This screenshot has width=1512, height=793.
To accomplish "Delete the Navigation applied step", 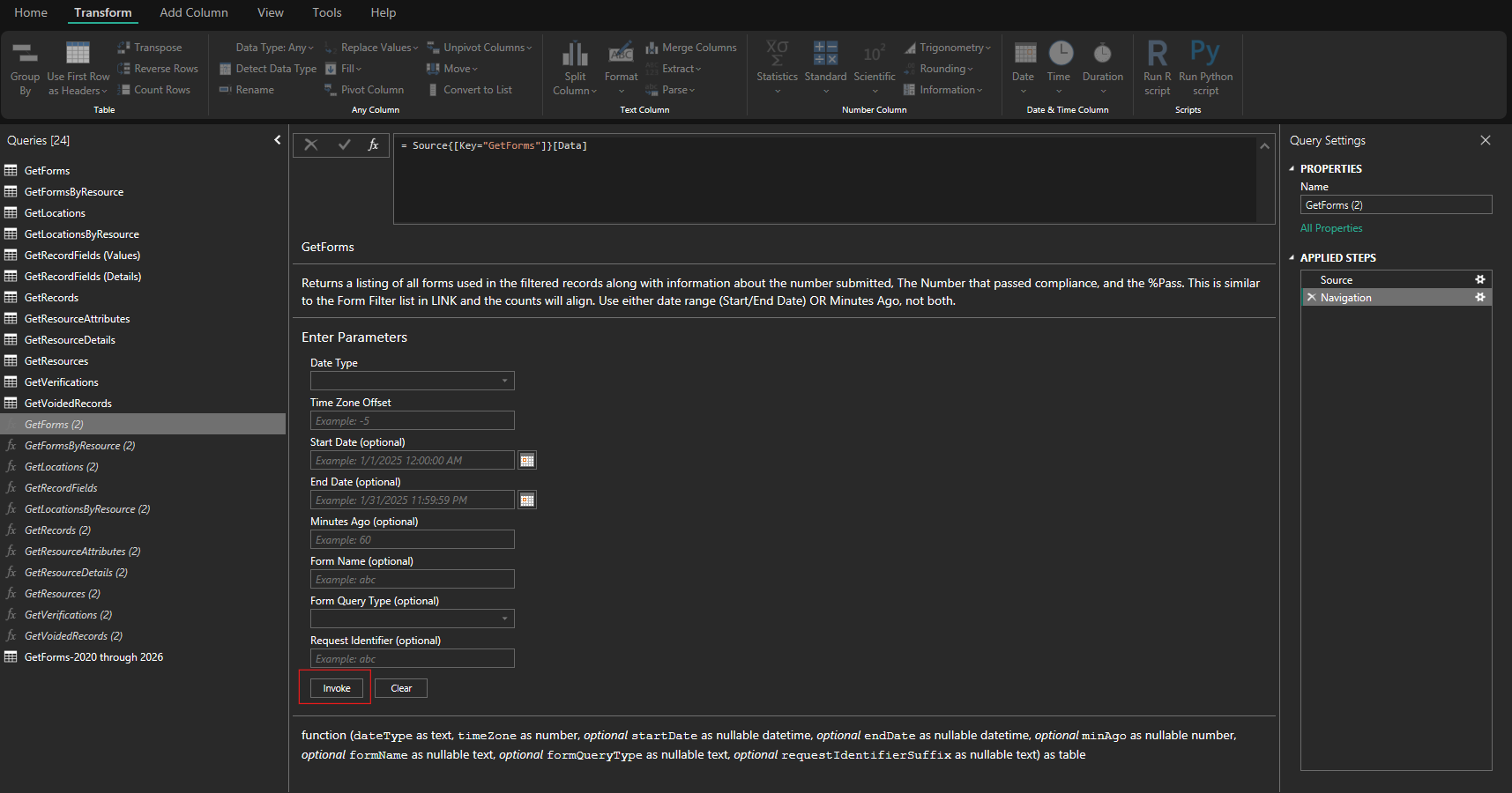I will click(x=1311, y=298).
